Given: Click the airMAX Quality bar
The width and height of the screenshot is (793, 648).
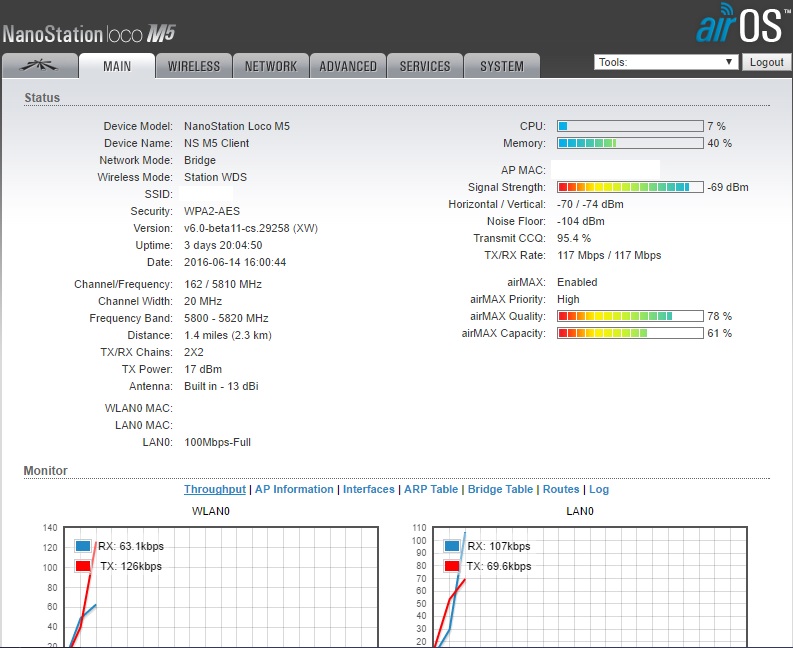Looking at the screenshot, I should [630, 316].
